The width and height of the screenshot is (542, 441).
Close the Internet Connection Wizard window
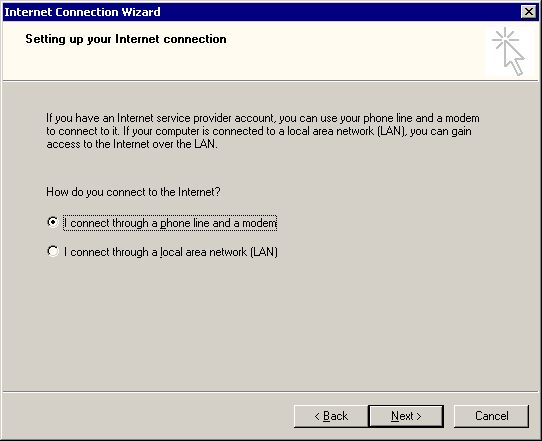click(x=529, y=12)
